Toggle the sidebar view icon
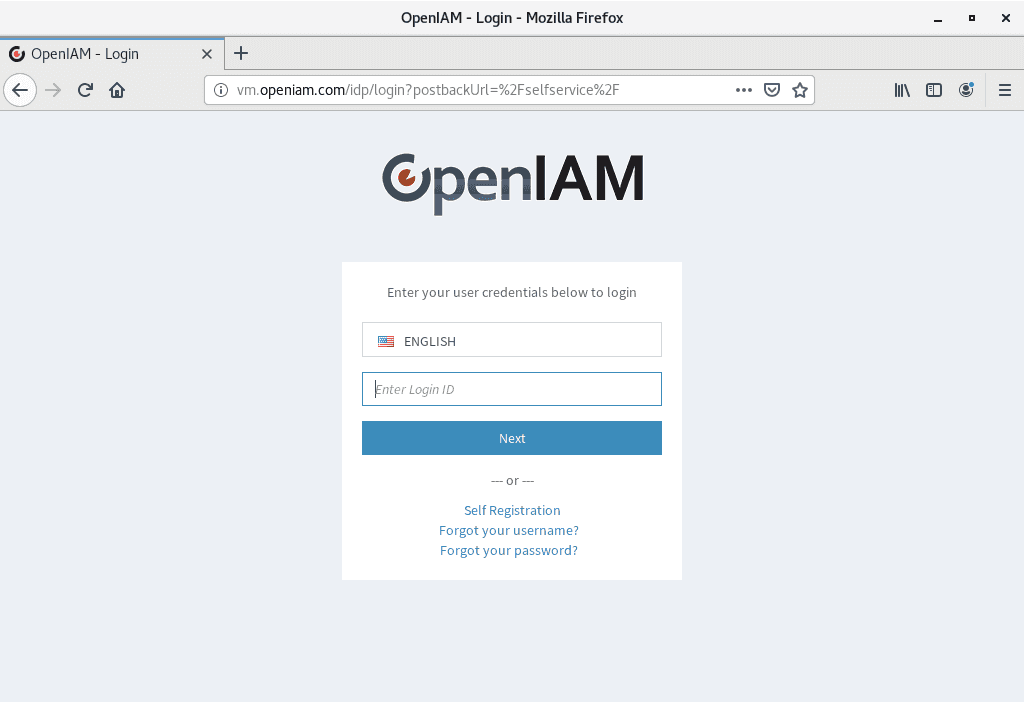 (934, 90)
